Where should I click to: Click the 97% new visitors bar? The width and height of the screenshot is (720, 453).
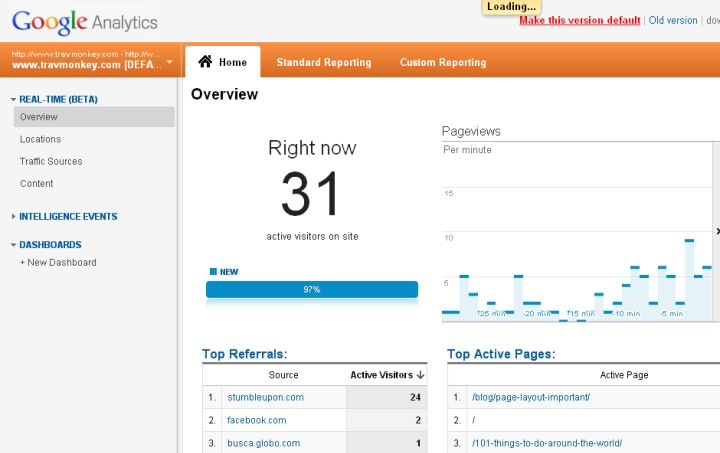(312, 290)
